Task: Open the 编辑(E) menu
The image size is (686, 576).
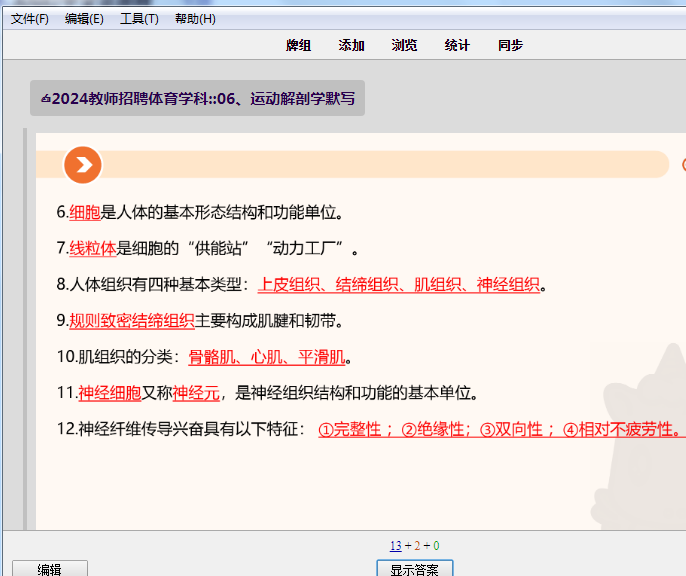Action: point(84,19)
